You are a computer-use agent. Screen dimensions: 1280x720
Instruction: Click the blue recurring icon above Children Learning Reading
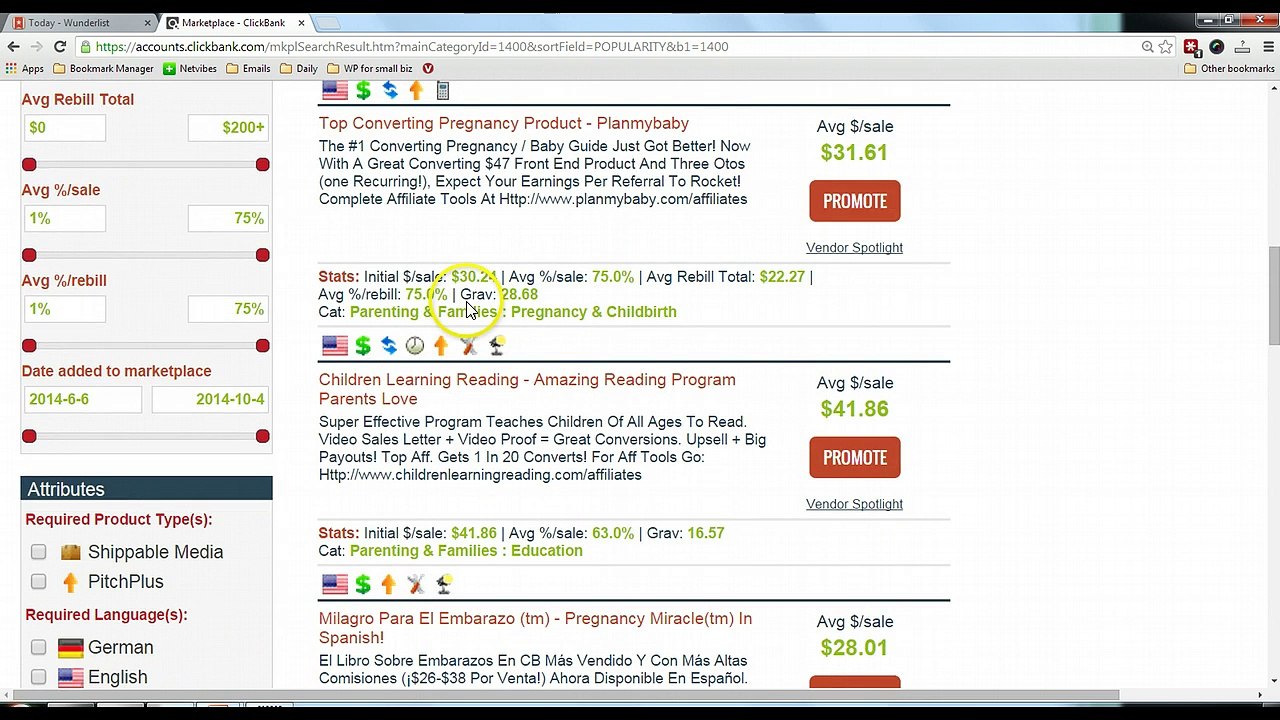point(389,346)
